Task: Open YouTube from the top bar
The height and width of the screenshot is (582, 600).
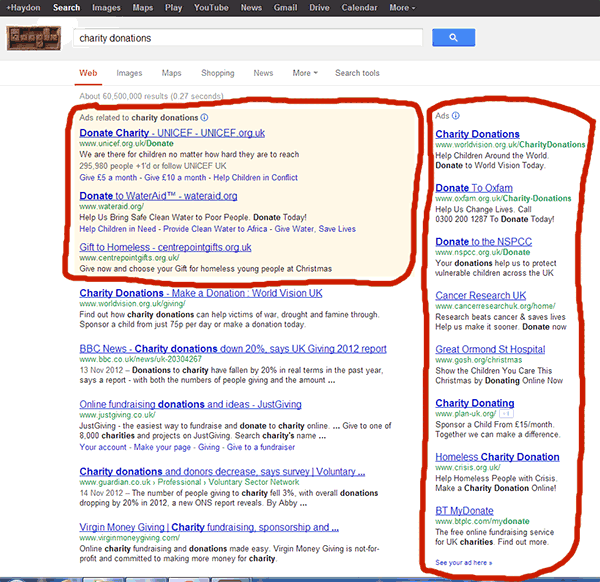Action: coord(211,8)
